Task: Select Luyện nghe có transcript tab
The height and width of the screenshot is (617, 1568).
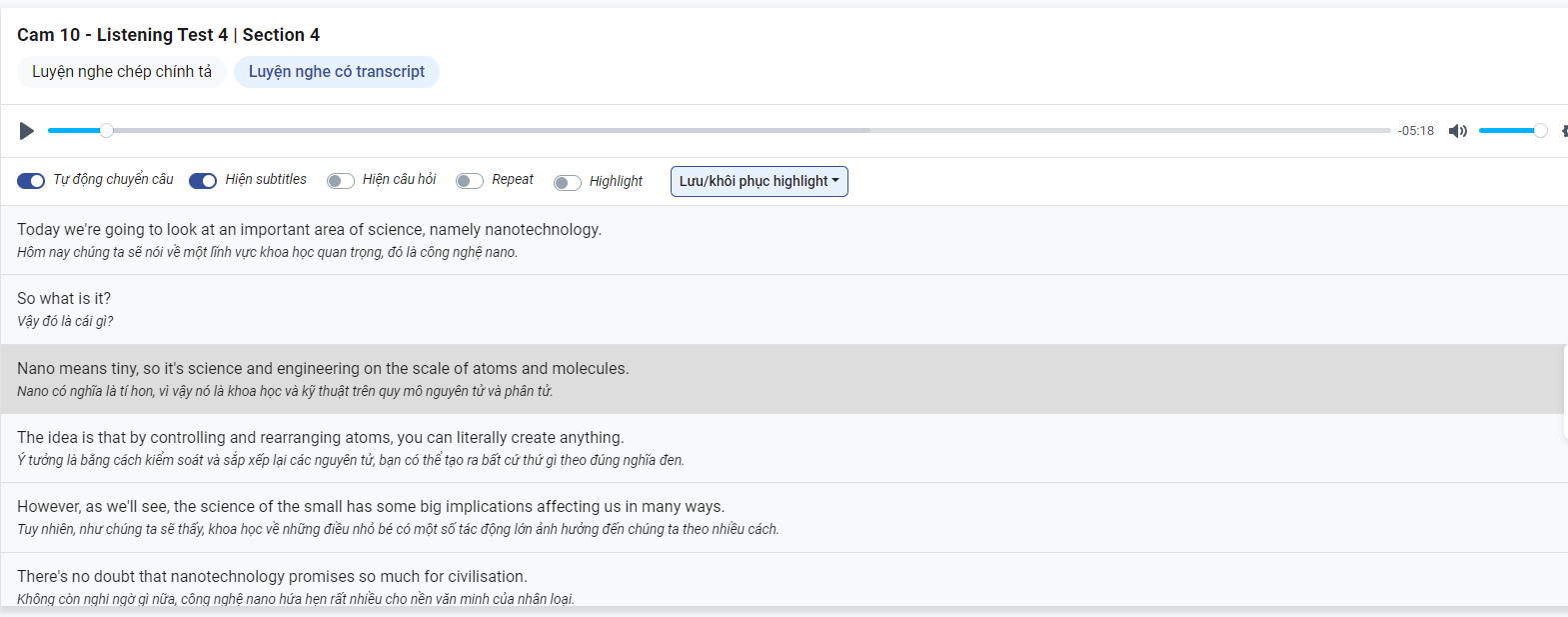Action: [337, 72]
